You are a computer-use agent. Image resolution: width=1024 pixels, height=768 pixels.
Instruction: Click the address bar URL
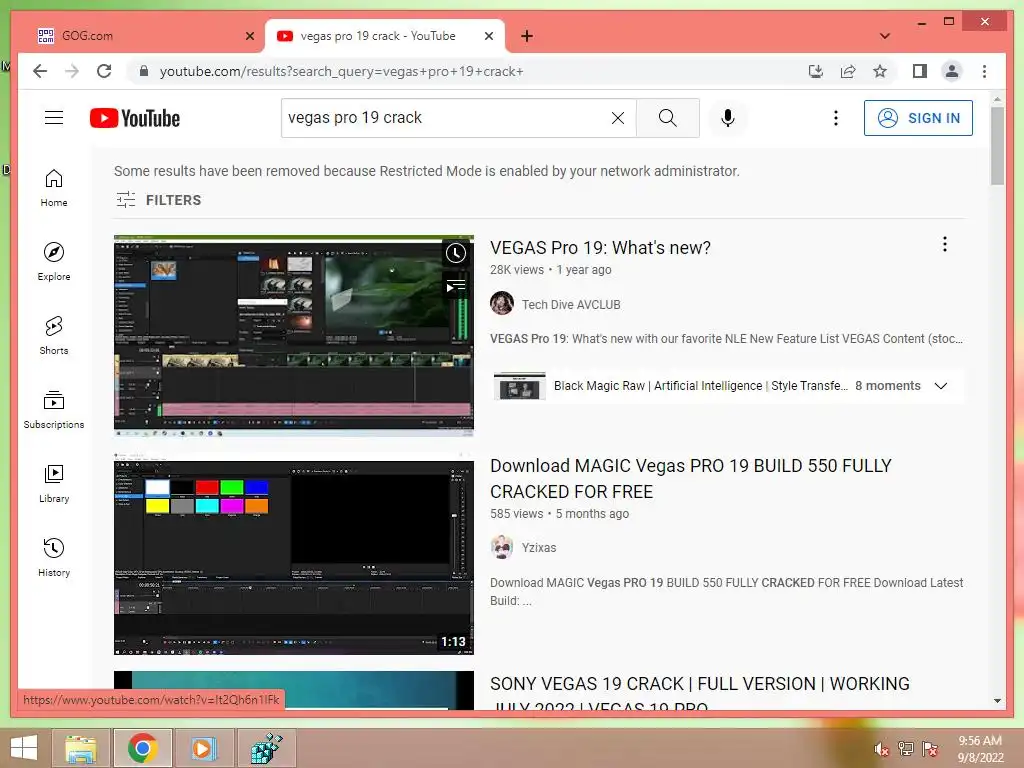click(x=342, y=71)
